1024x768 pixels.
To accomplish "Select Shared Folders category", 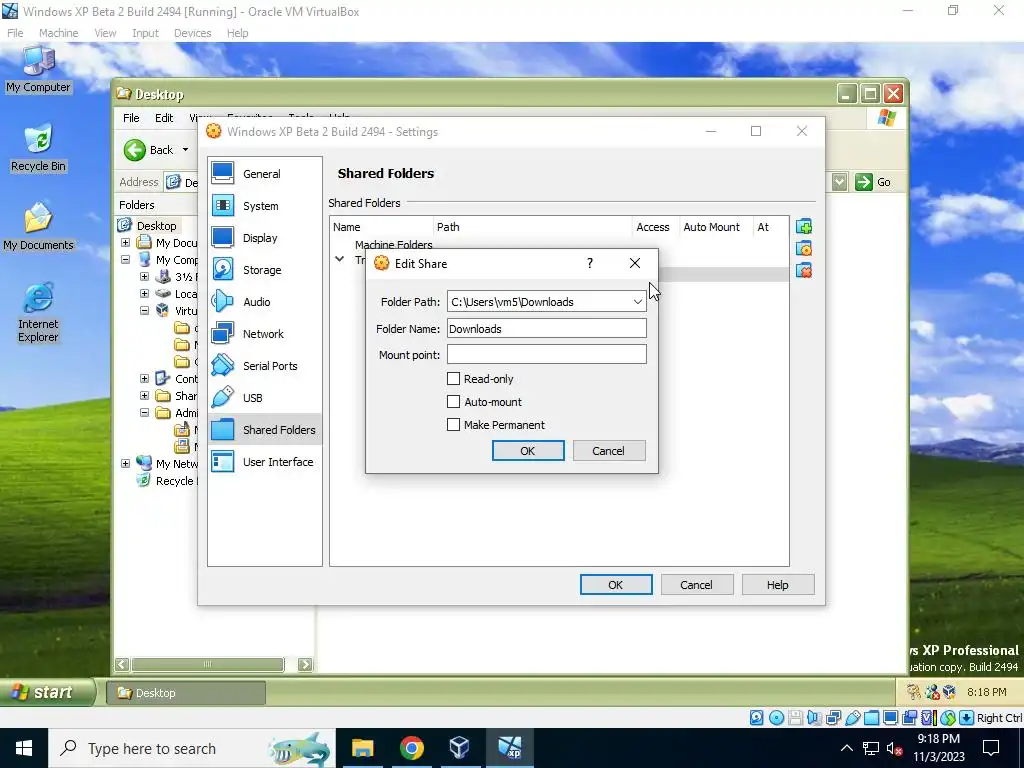I will (264, 430).
